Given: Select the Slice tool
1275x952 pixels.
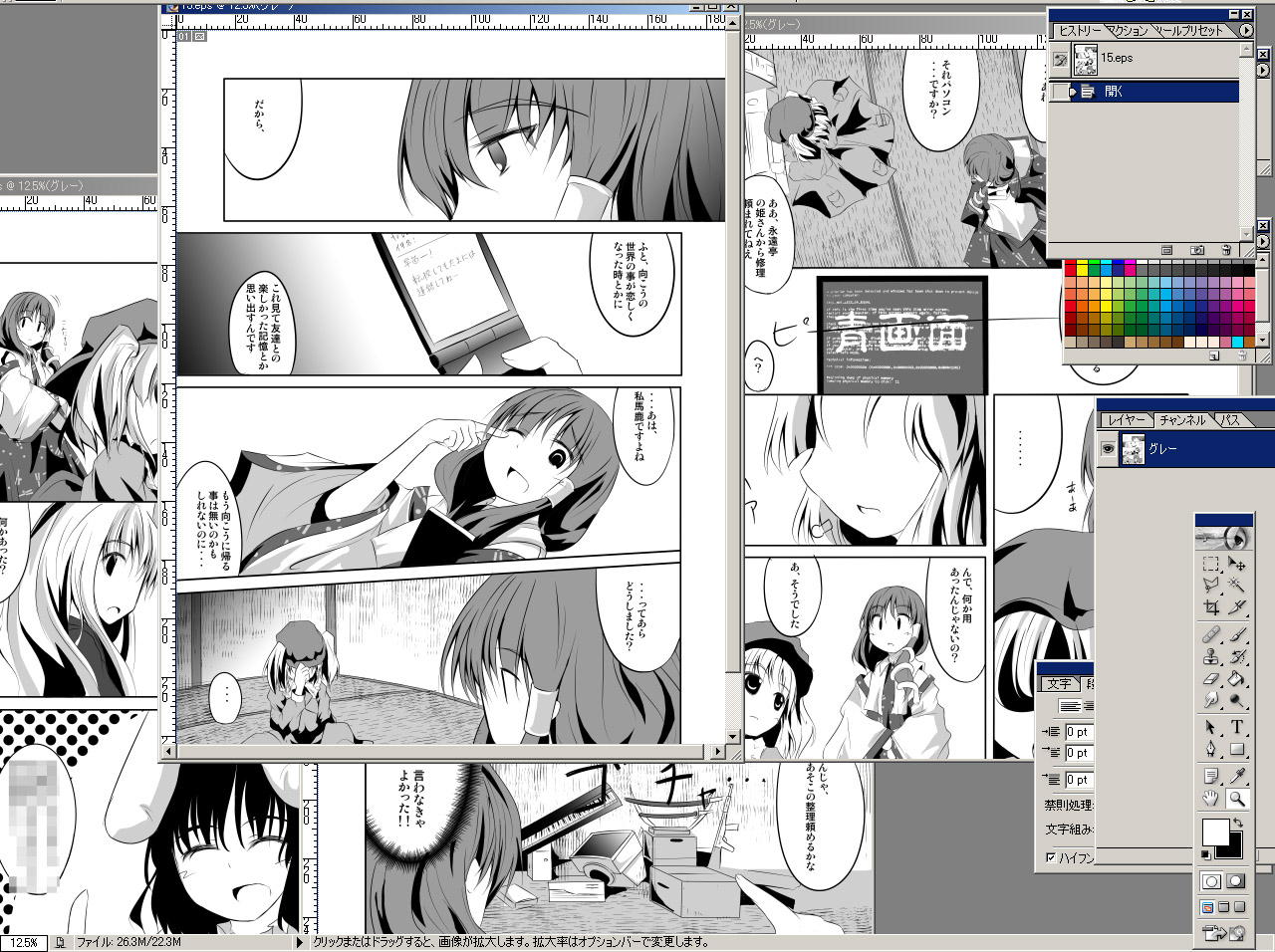Looking at the screenshot, I should click(1237, 606).
